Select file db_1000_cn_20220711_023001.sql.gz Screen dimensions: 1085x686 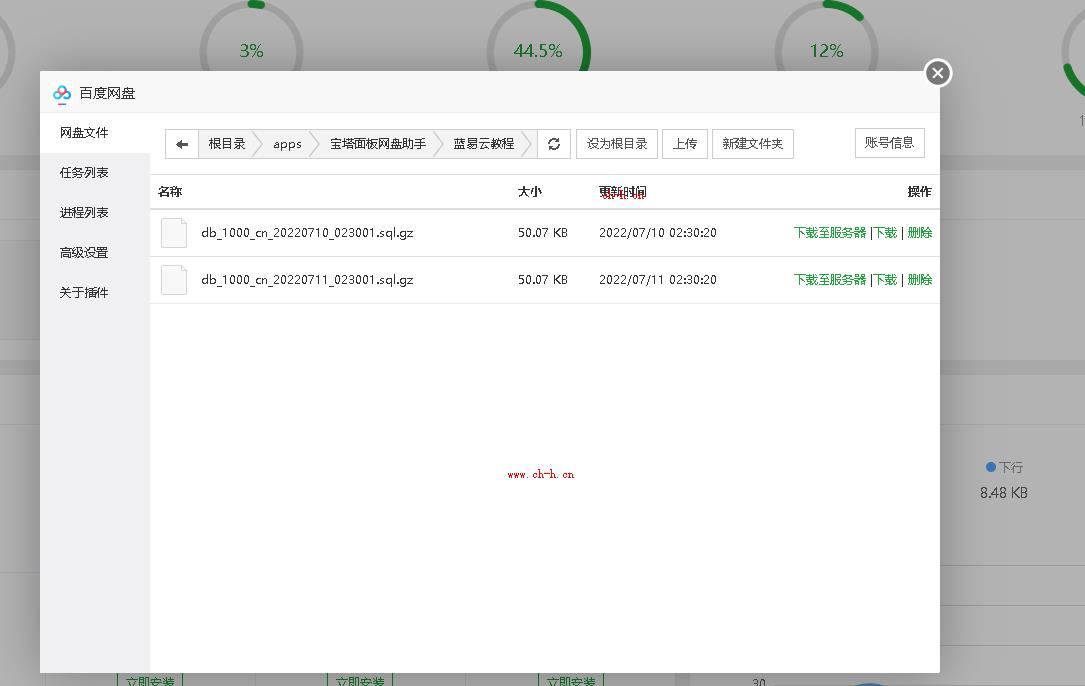point(307,280)
